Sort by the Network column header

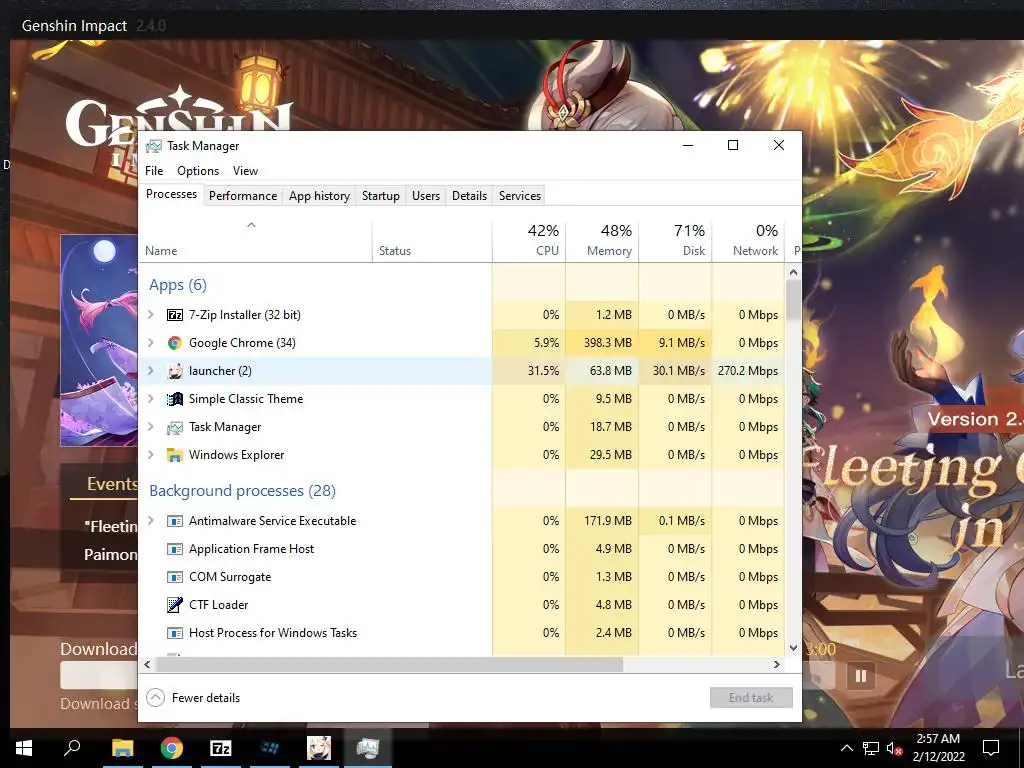click(x=748, y=241)
